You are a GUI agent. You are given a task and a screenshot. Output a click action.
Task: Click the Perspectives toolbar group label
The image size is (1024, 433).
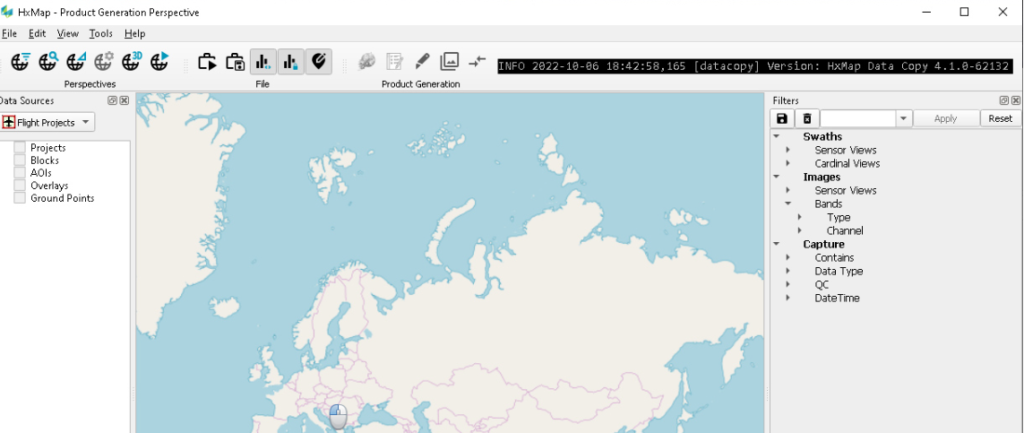point(90,84)
